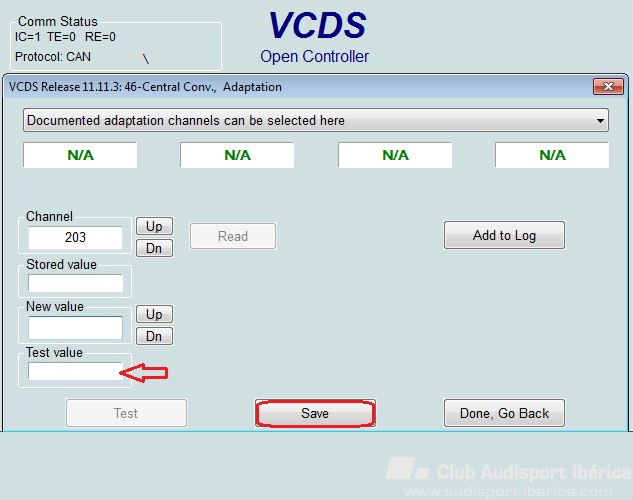The width and height of the screenshot is (633, 500).
Task: Close the Adaptation window
Action: point(608,87)
